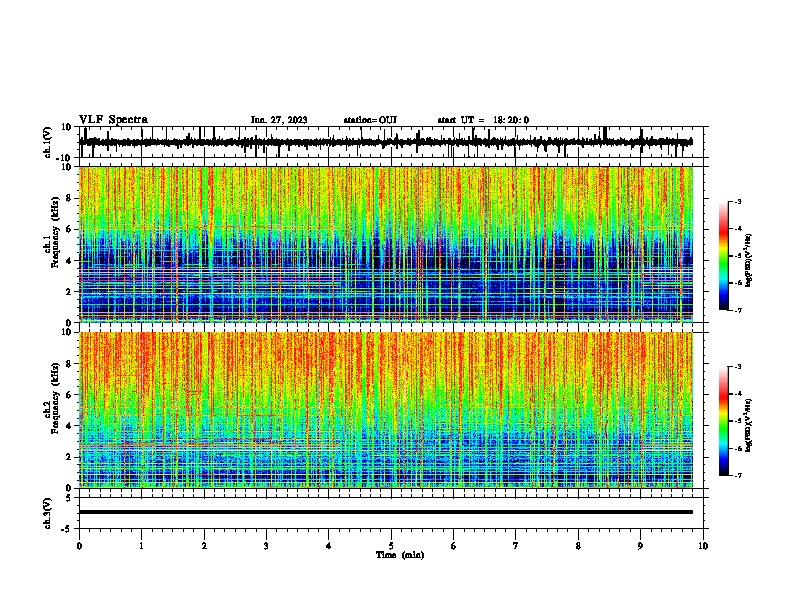The height and width of the screenshot is (612, 792).
Task: Click the ch.1 spectrogram color scale bar
Action: 724,256
